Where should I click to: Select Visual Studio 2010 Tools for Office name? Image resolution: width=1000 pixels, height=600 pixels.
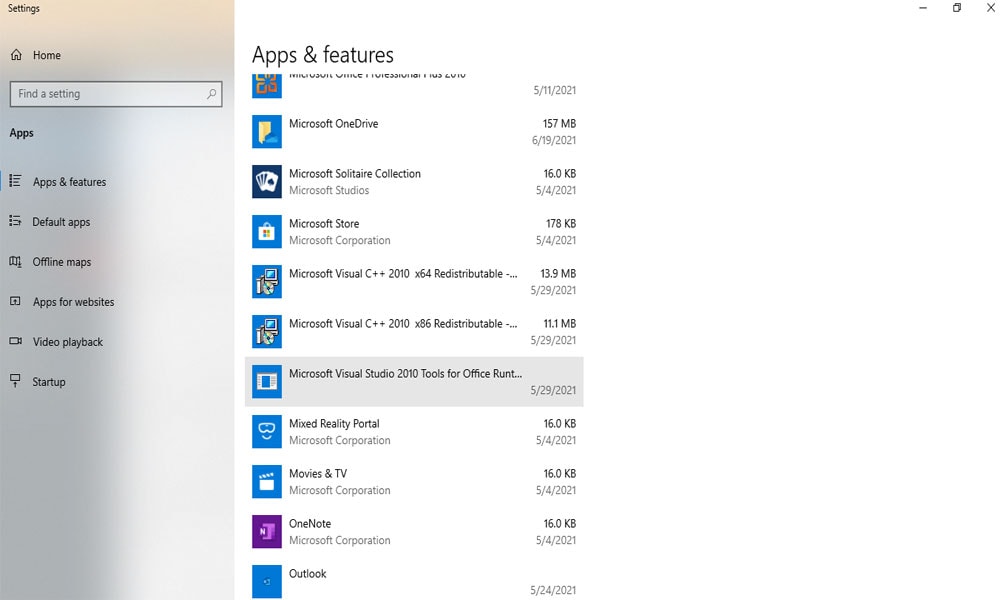pos(406,374)
